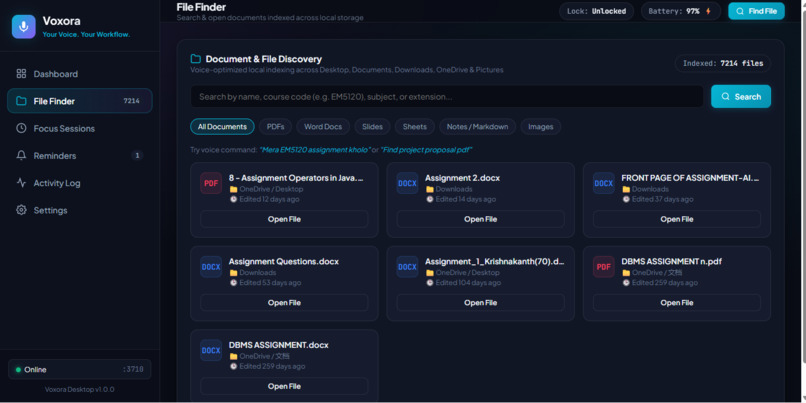Screen dimensions: 806x403
Task: Click the Document & File Discovery folder icon
Action: point(196,59)
